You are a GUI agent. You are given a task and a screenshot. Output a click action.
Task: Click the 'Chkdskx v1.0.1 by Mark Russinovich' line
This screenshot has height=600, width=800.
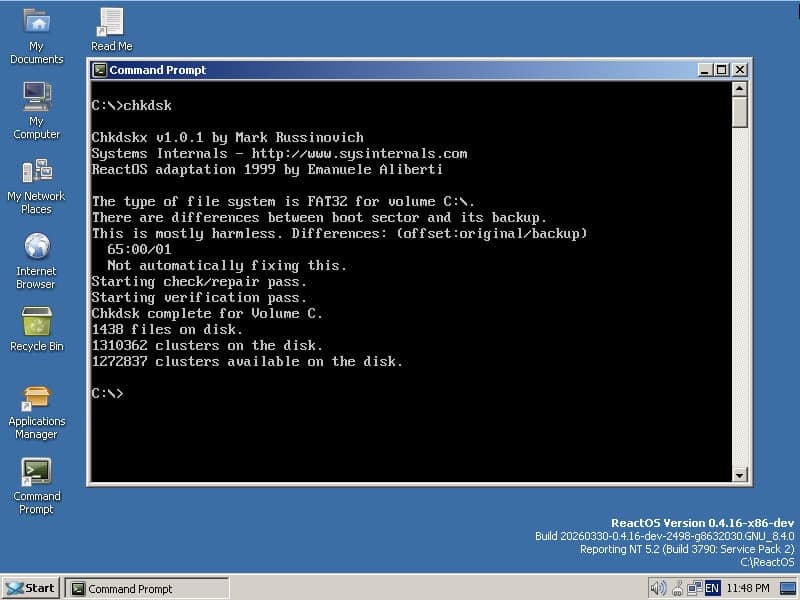[228, 138]
